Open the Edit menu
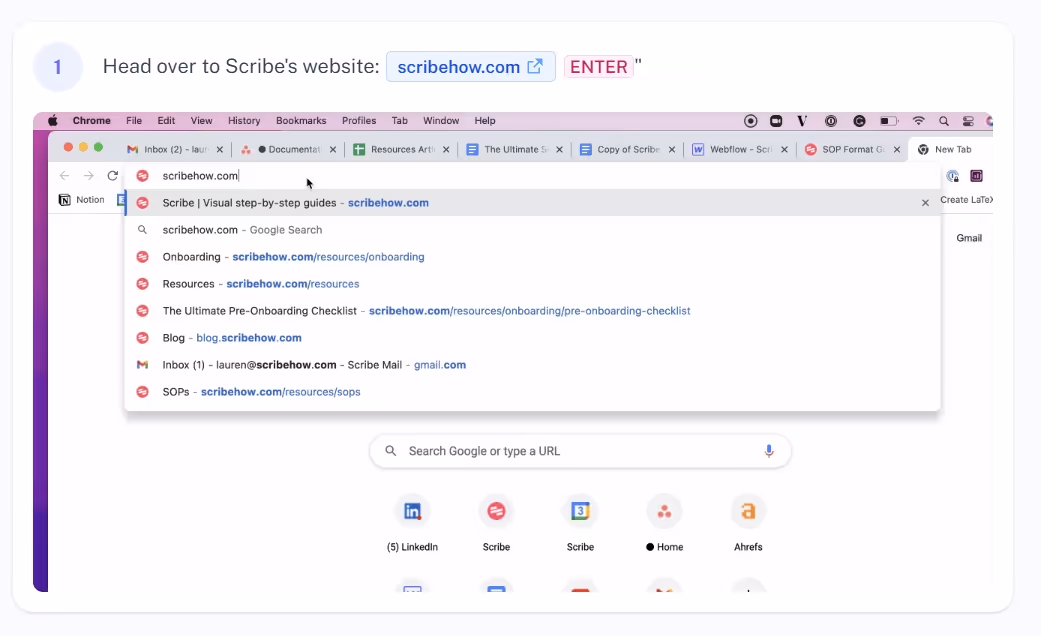This screenshot has height=636, width=1041. pyautogui.click(x=166, y=121)
